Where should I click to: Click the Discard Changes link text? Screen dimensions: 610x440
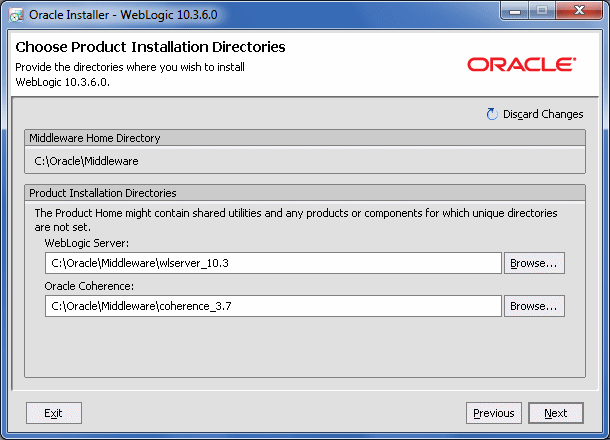coord(543,114)
